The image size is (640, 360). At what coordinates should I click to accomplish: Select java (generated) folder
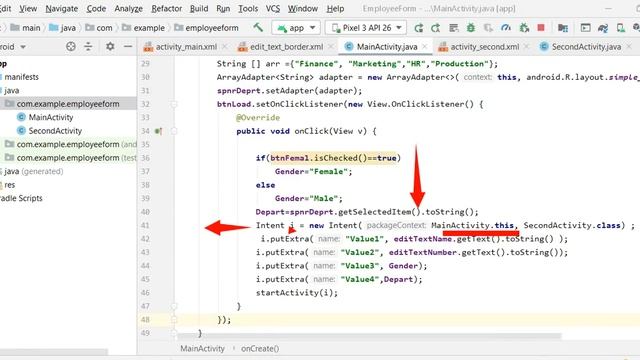point(33,171)
